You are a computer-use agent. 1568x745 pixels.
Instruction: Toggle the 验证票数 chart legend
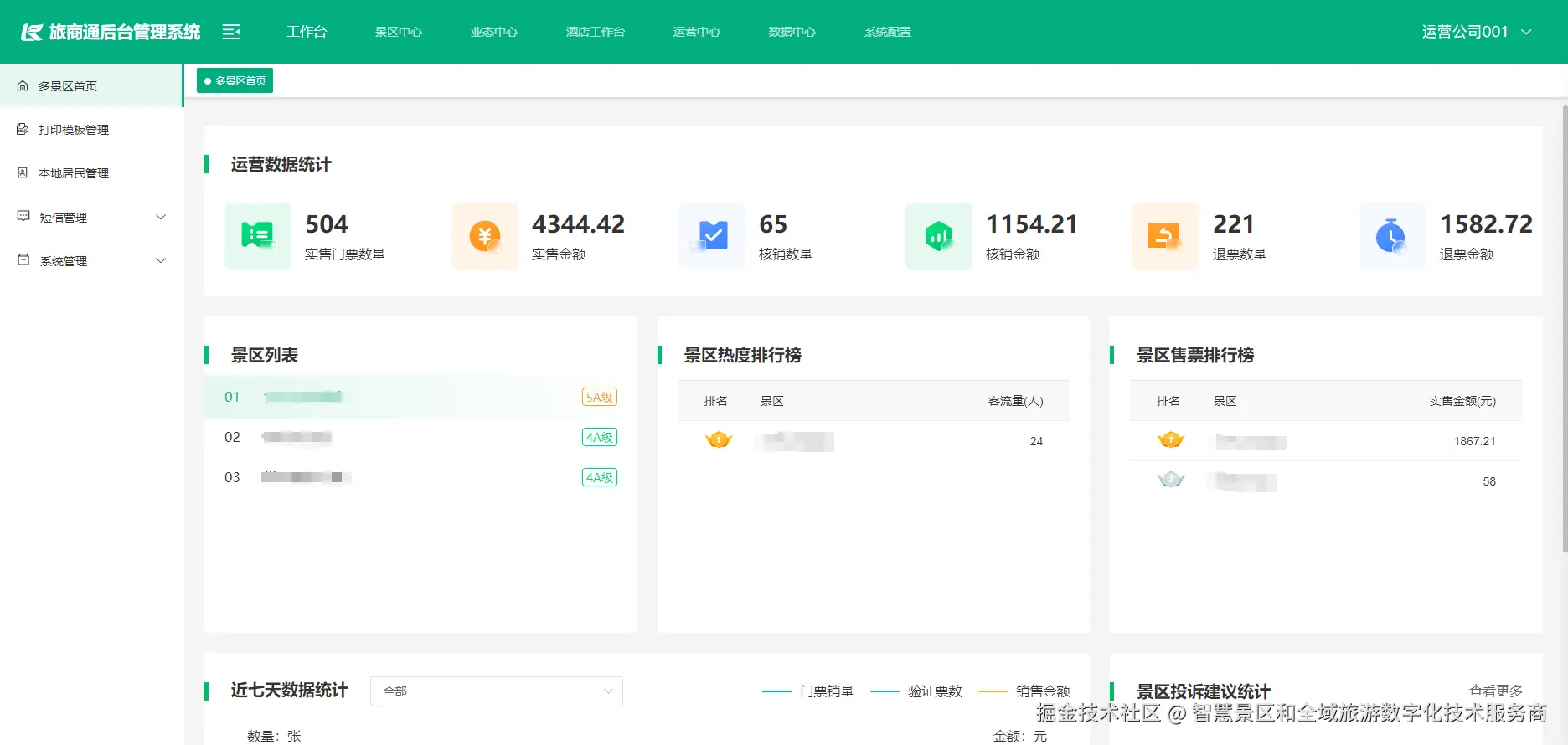[x=916, y=691]
